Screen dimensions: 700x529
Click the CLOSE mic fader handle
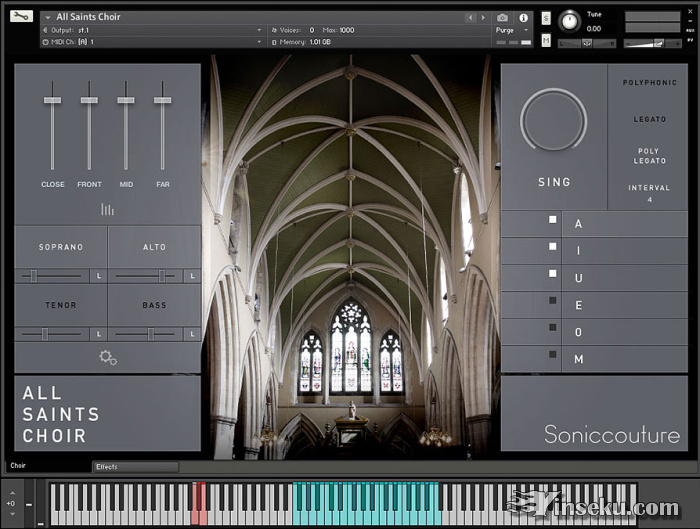(x=52, y=100)
